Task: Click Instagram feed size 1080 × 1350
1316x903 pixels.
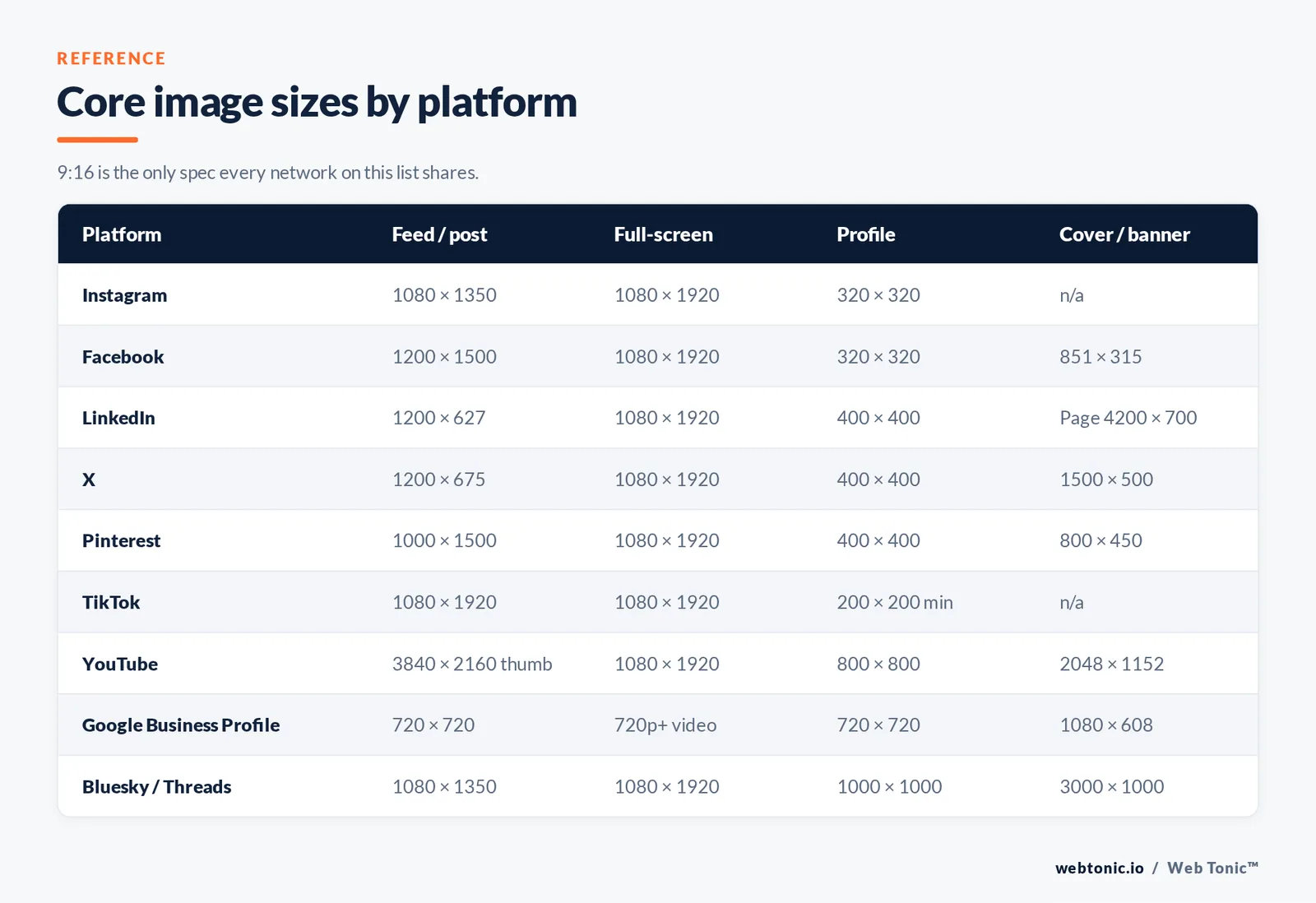Action: pyautogui.click(x=444, y=295)
